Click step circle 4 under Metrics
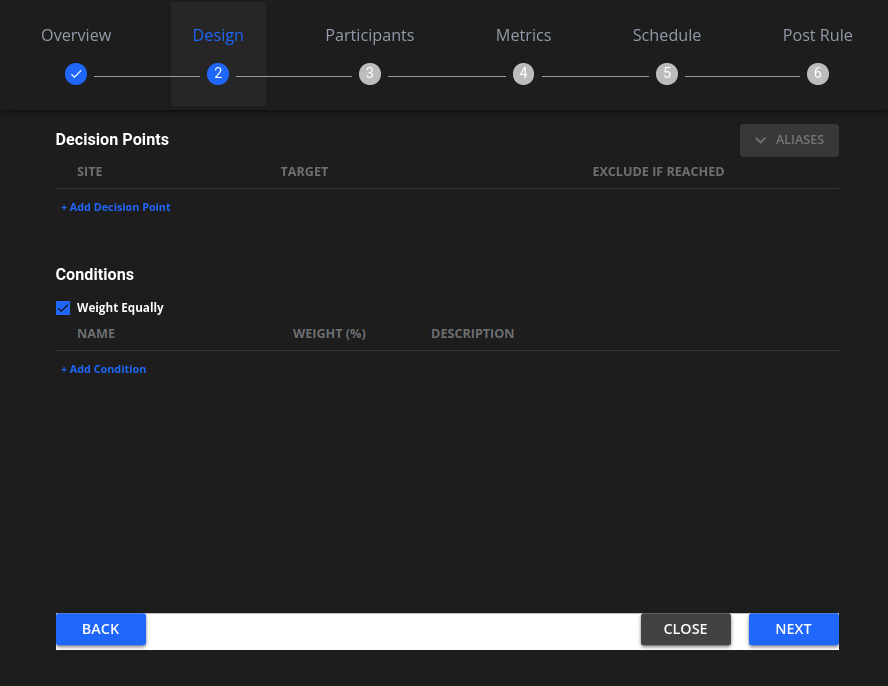The image size is (888, 686). coord(523,73)
